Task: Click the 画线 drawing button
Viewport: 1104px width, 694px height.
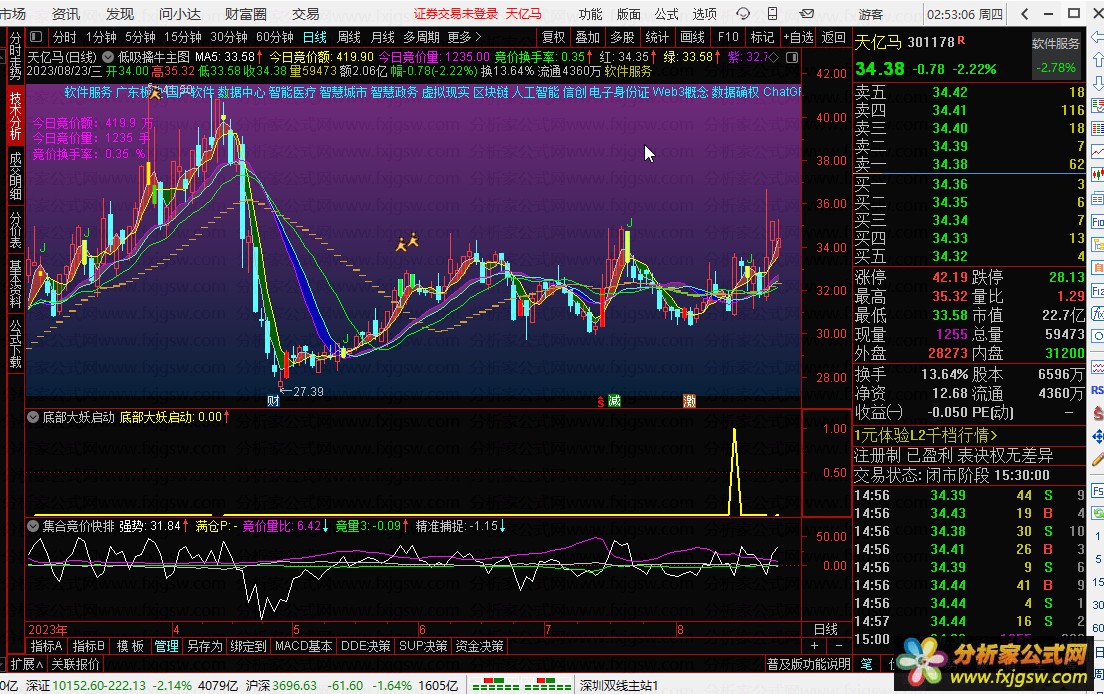Action: [693, 37]
